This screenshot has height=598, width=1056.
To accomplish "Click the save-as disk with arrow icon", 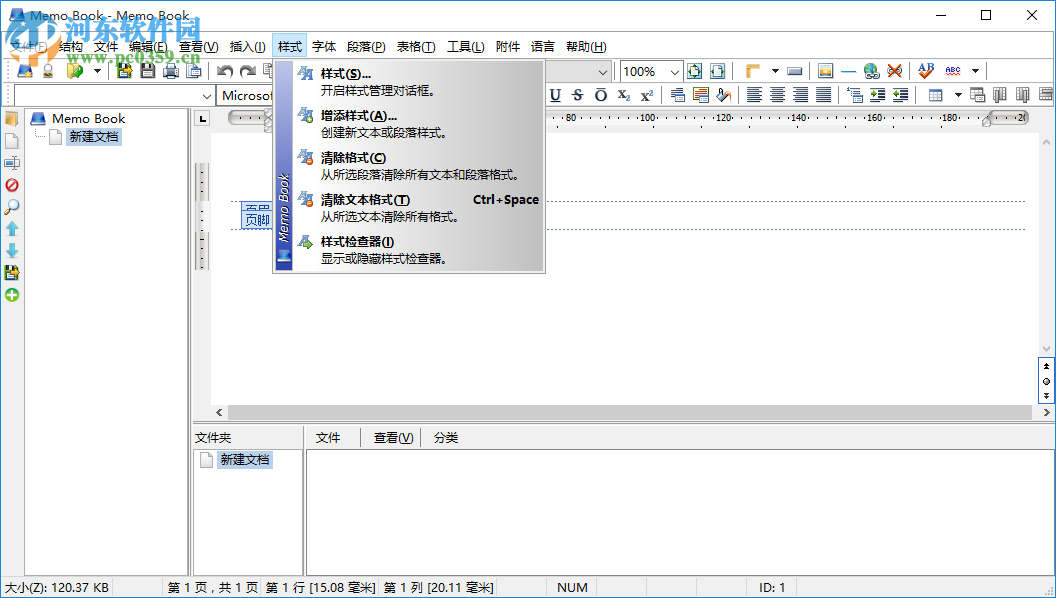I will [124, 71].
